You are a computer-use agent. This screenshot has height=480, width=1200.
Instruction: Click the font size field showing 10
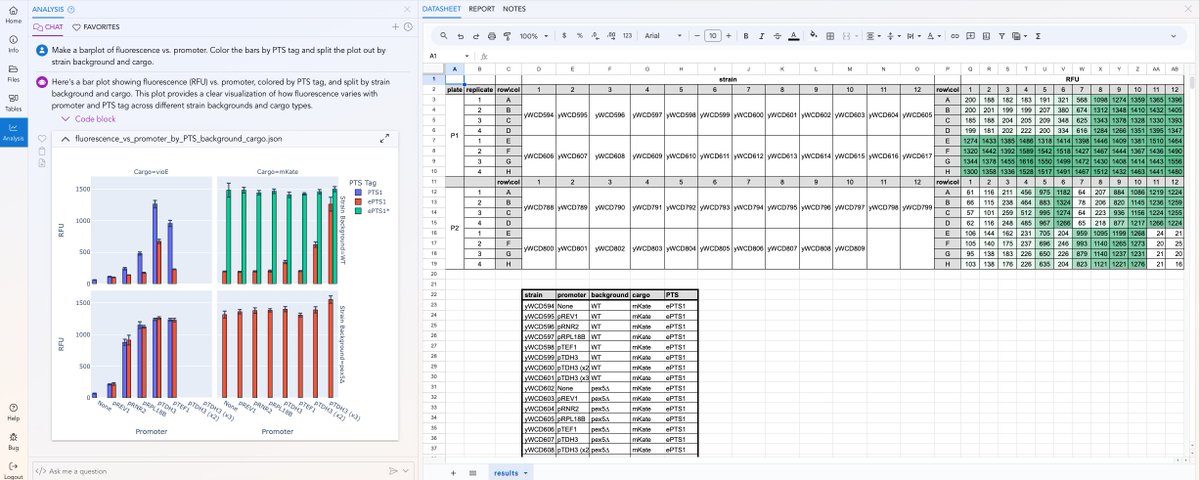pyautogui.click(x=713, y=36)
